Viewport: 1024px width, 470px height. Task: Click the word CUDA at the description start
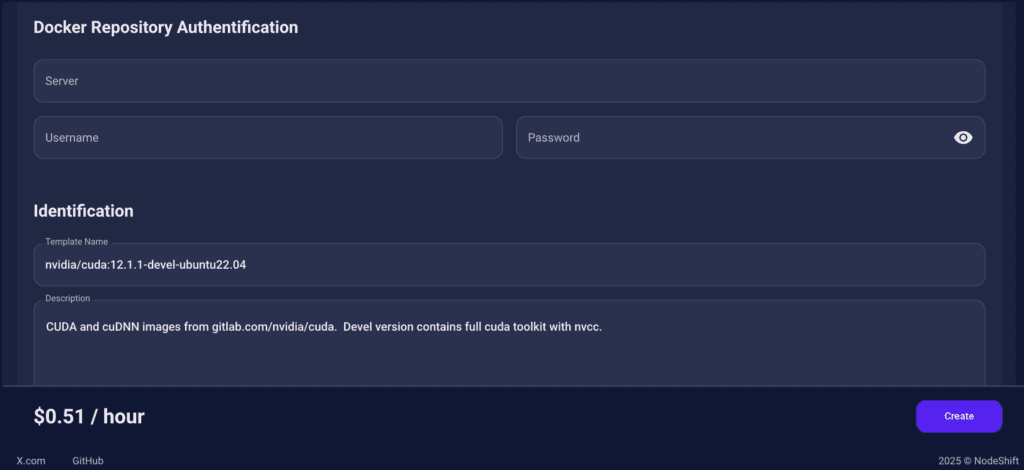click(61, 327)
